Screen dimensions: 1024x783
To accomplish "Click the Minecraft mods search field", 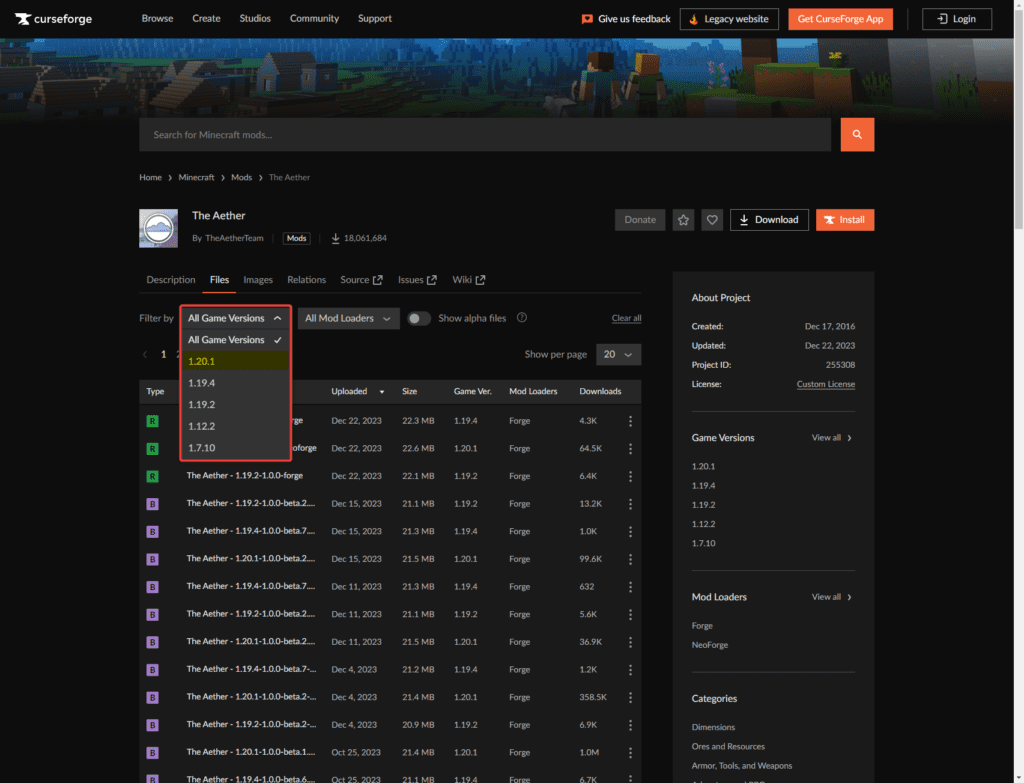I will click(x=485, y=135).
